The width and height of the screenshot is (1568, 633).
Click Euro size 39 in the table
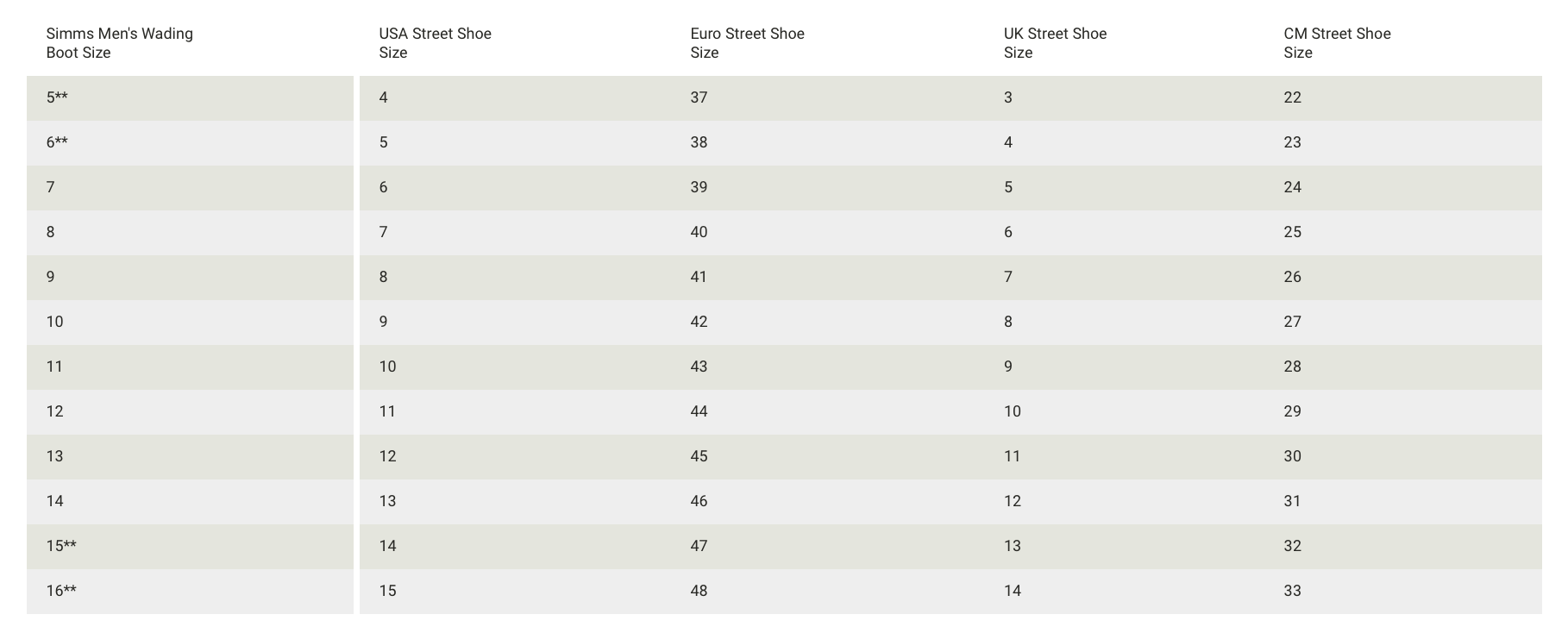click(699, 187)
